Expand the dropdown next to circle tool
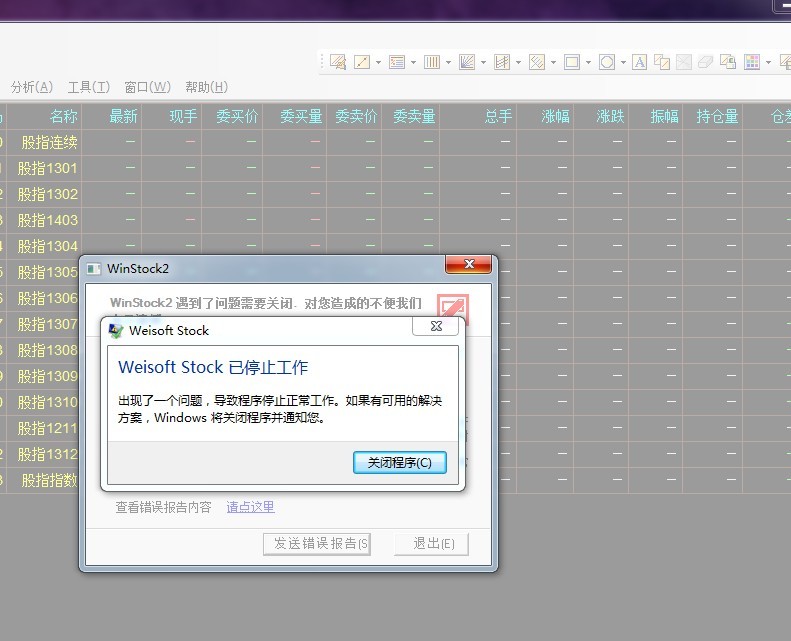 coord(623,62)
